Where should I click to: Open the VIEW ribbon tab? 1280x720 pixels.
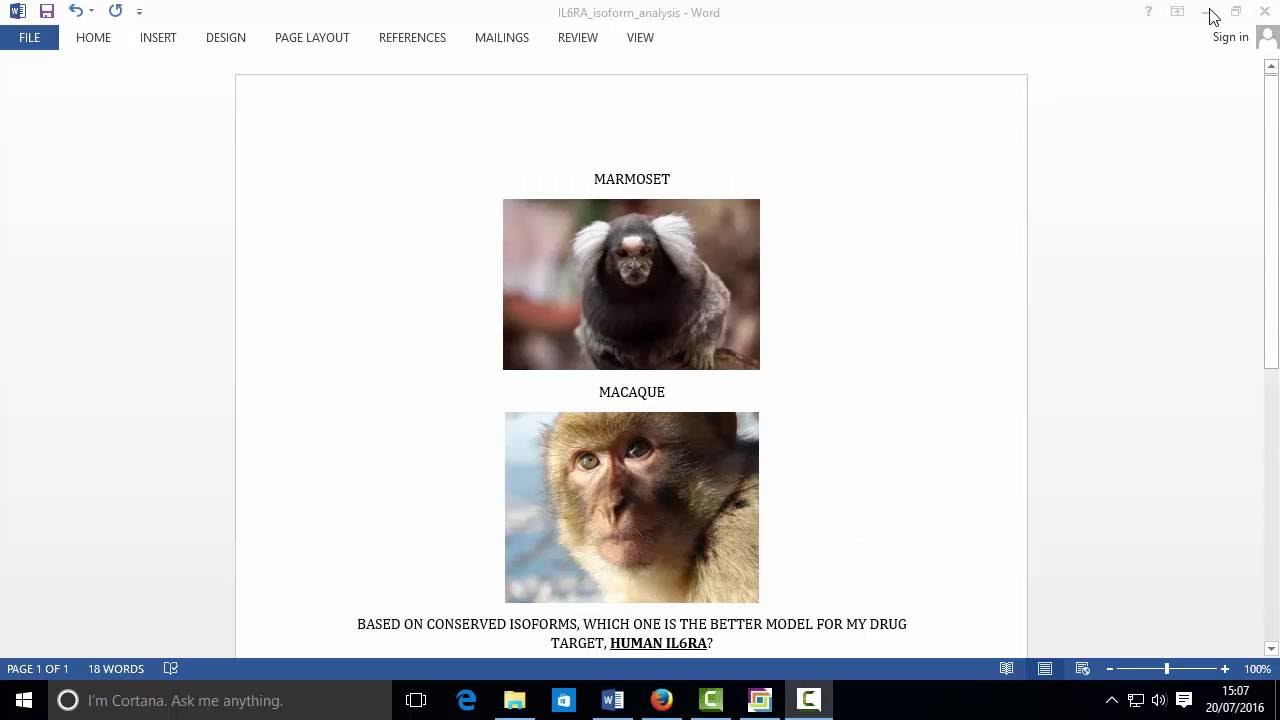pos(640,37)
